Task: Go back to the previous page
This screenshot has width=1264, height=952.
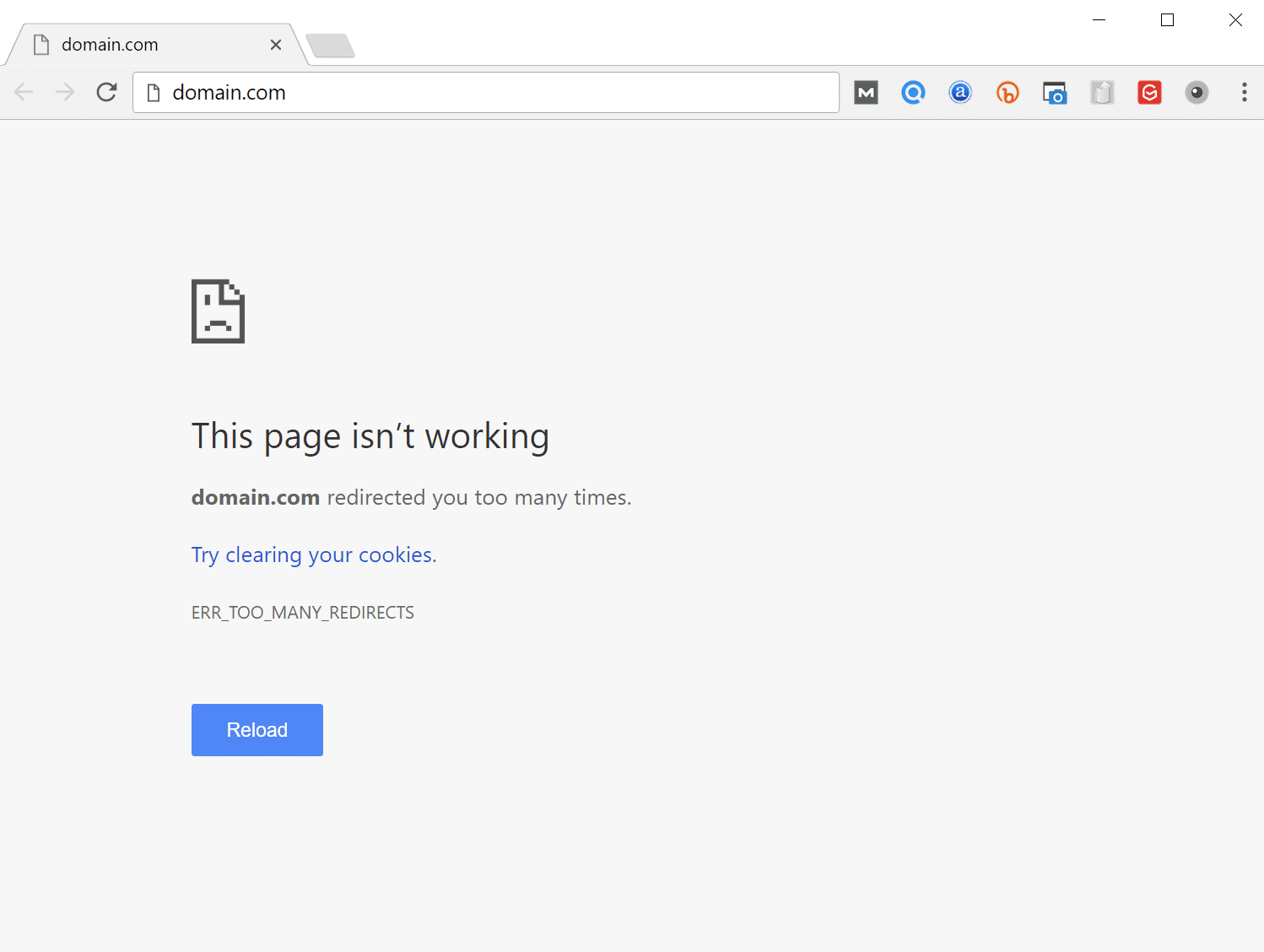Action: (x=24, y=92)
